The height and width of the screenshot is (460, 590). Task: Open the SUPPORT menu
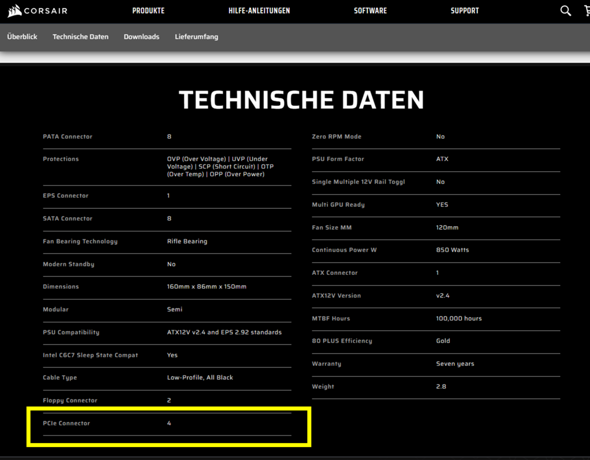point(465,11)
